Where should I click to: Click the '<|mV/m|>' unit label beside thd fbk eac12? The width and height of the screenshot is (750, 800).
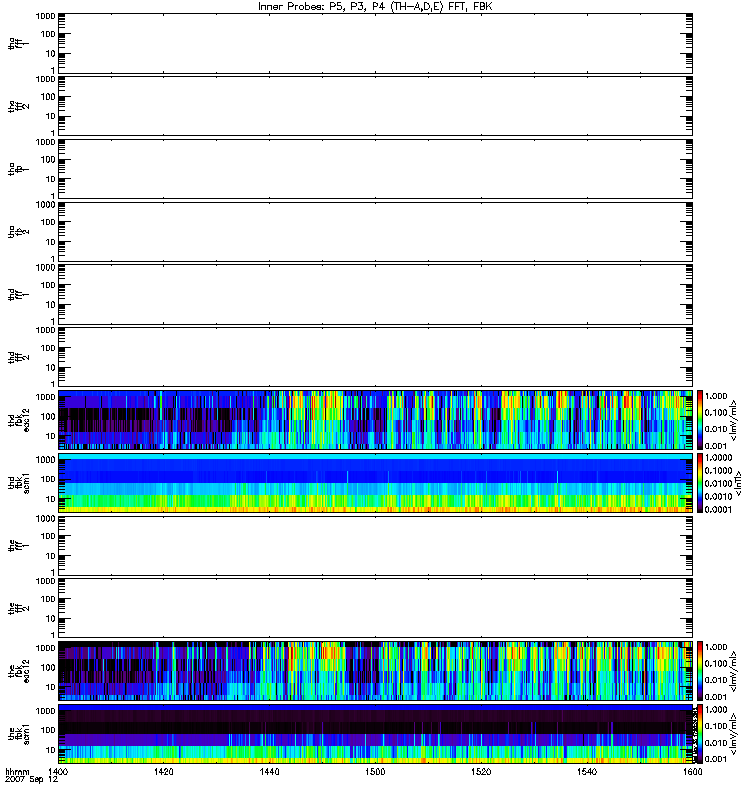(734, 420)
